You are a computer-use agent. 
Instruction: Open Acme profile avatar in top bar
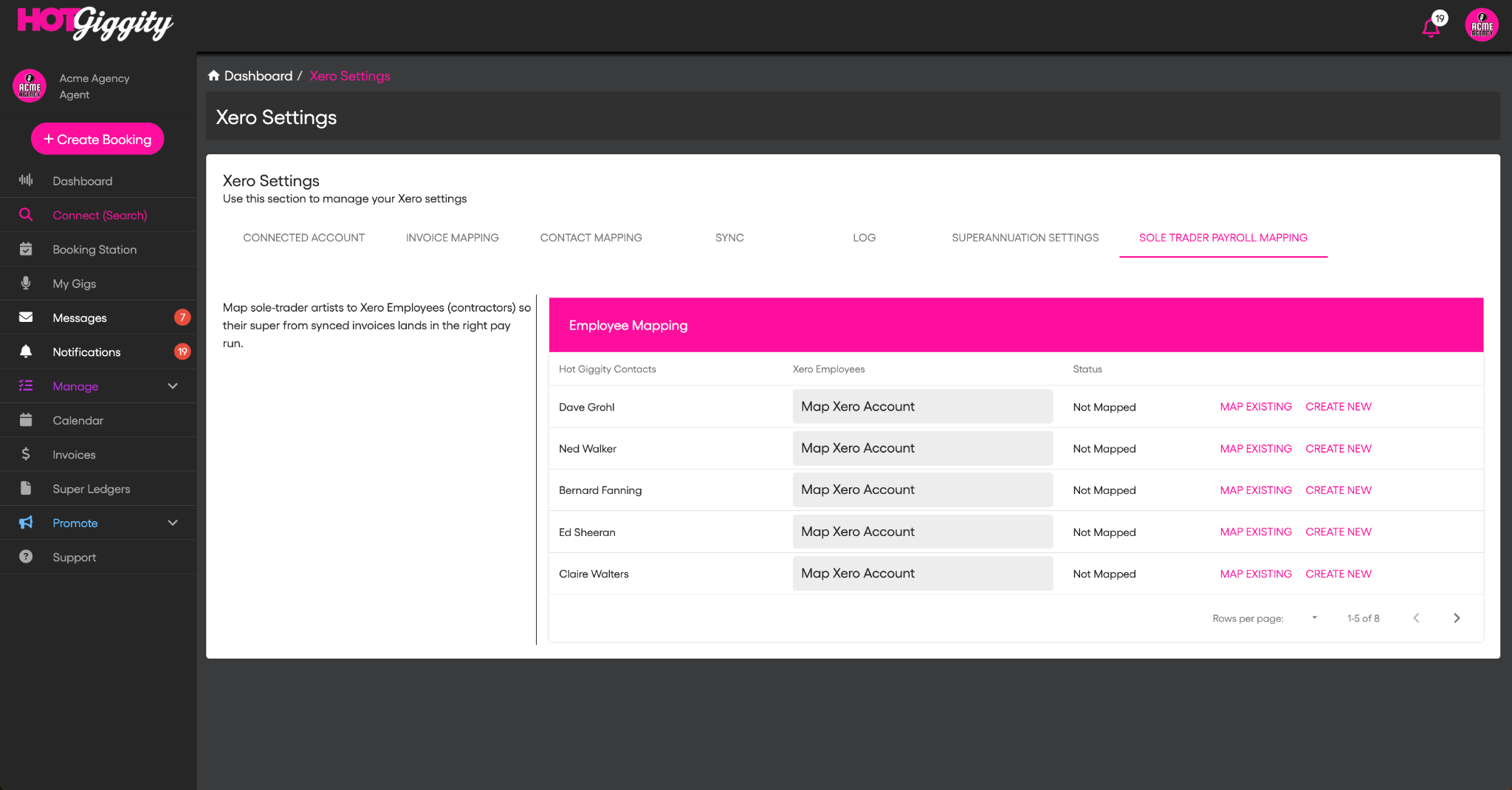tap(1481, 26)
